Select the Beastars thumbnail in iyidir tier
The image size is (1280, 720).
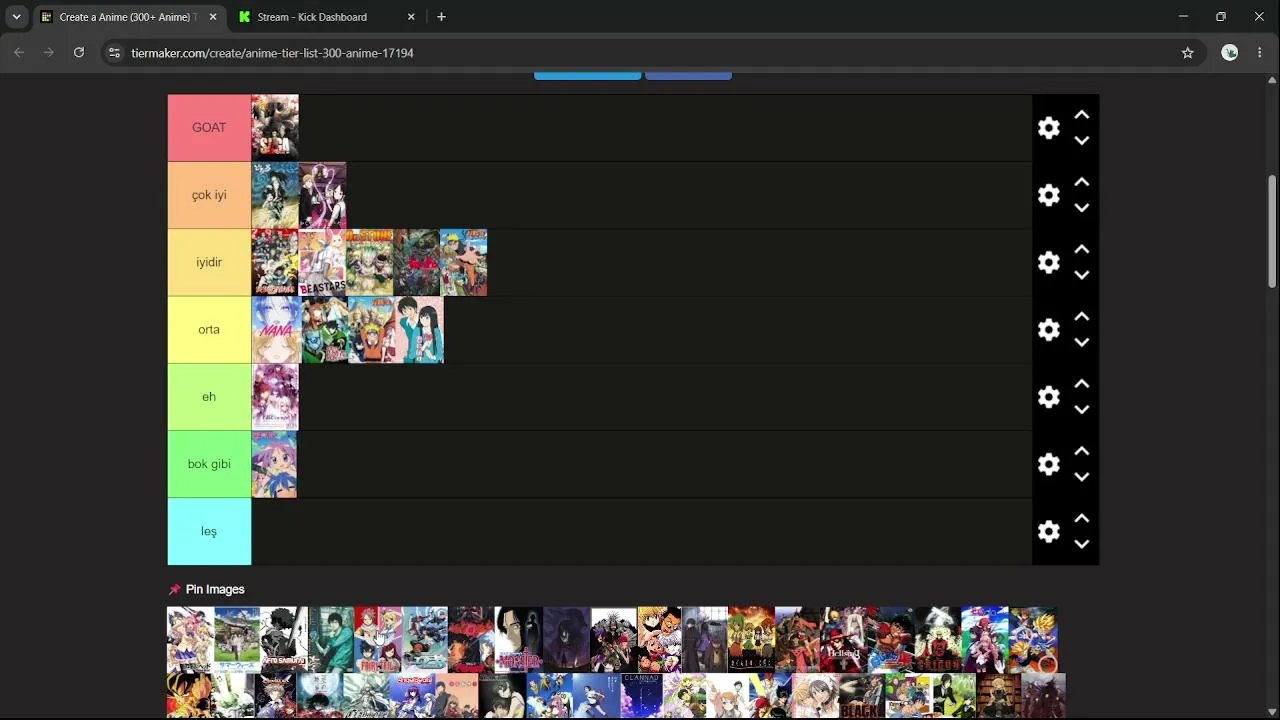click(322, 262)
